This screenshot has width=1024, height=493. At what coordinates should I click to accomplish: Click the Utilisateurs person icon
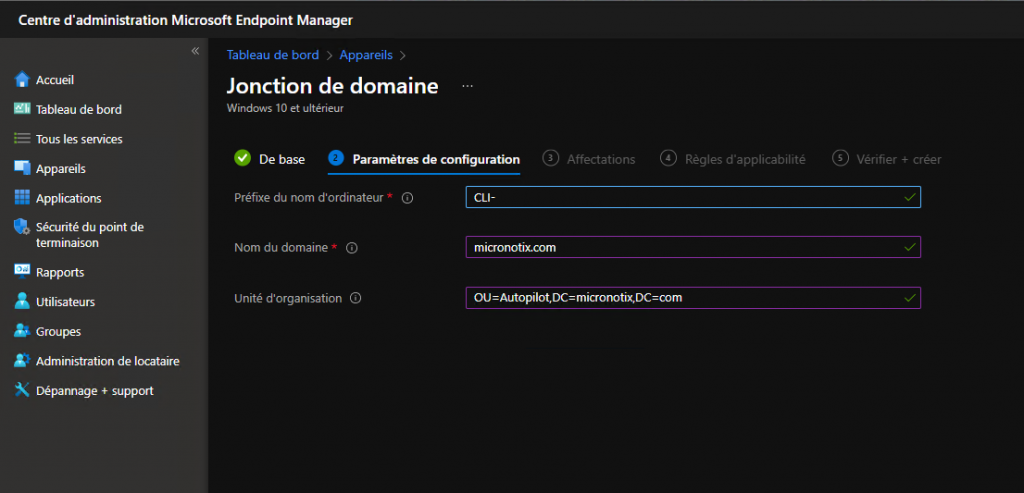22,301
